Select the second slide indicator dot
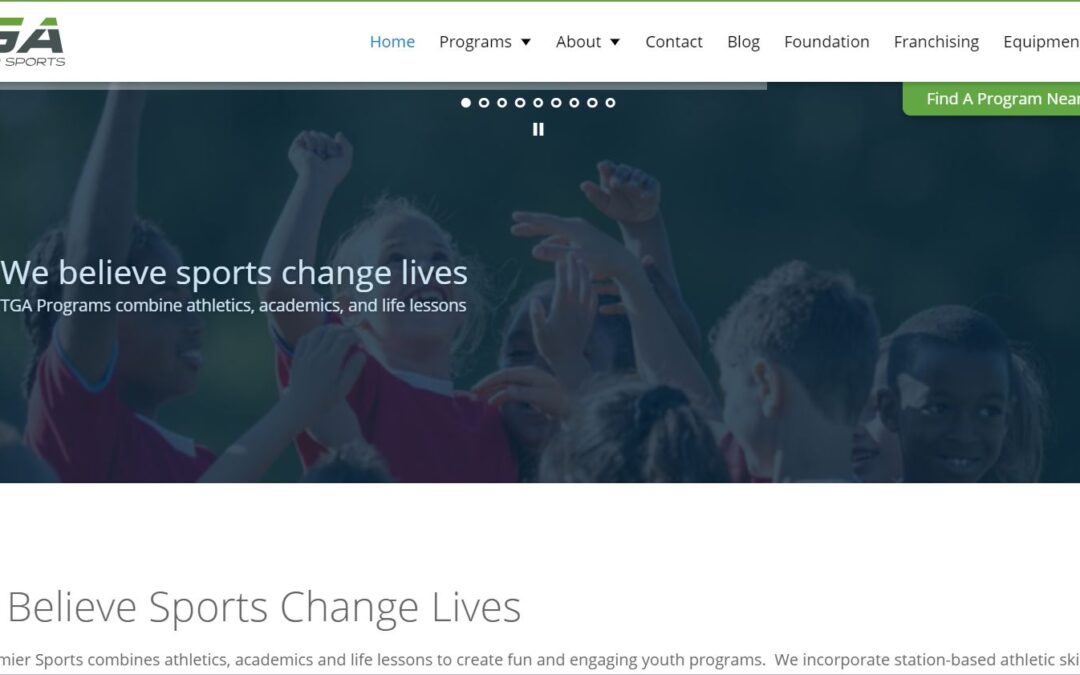 point(484,103)
